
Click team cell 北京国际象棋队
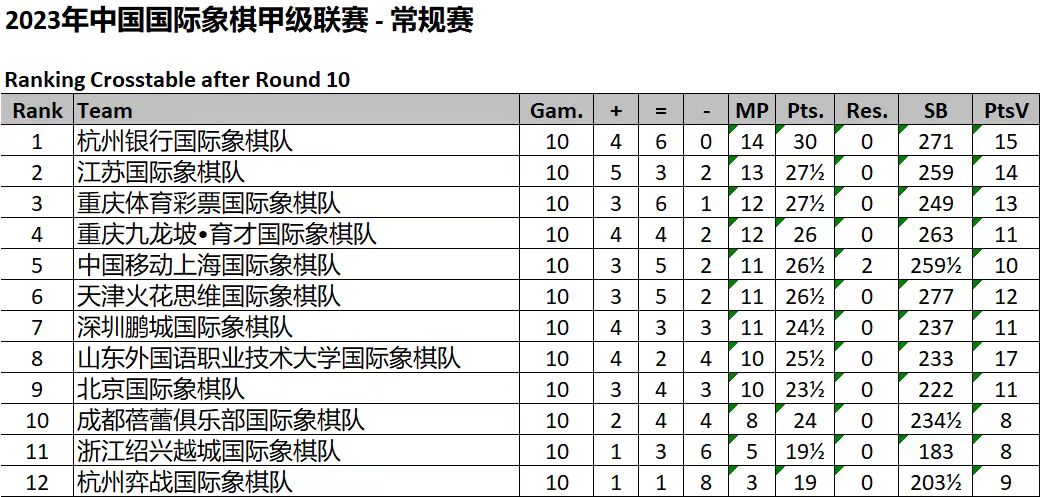pos(296,390)
